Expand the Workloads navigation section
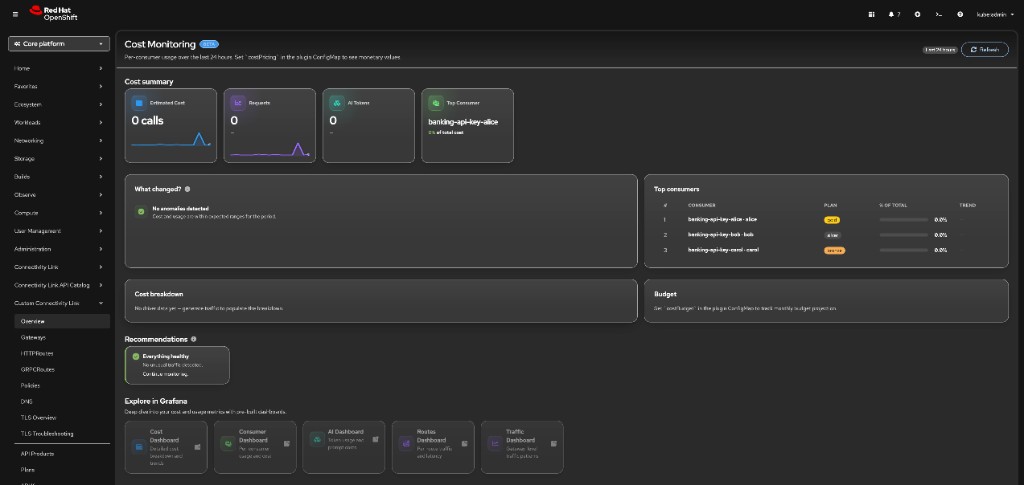Viewport: 1024px width, 485px height. (x=59, y=123)
